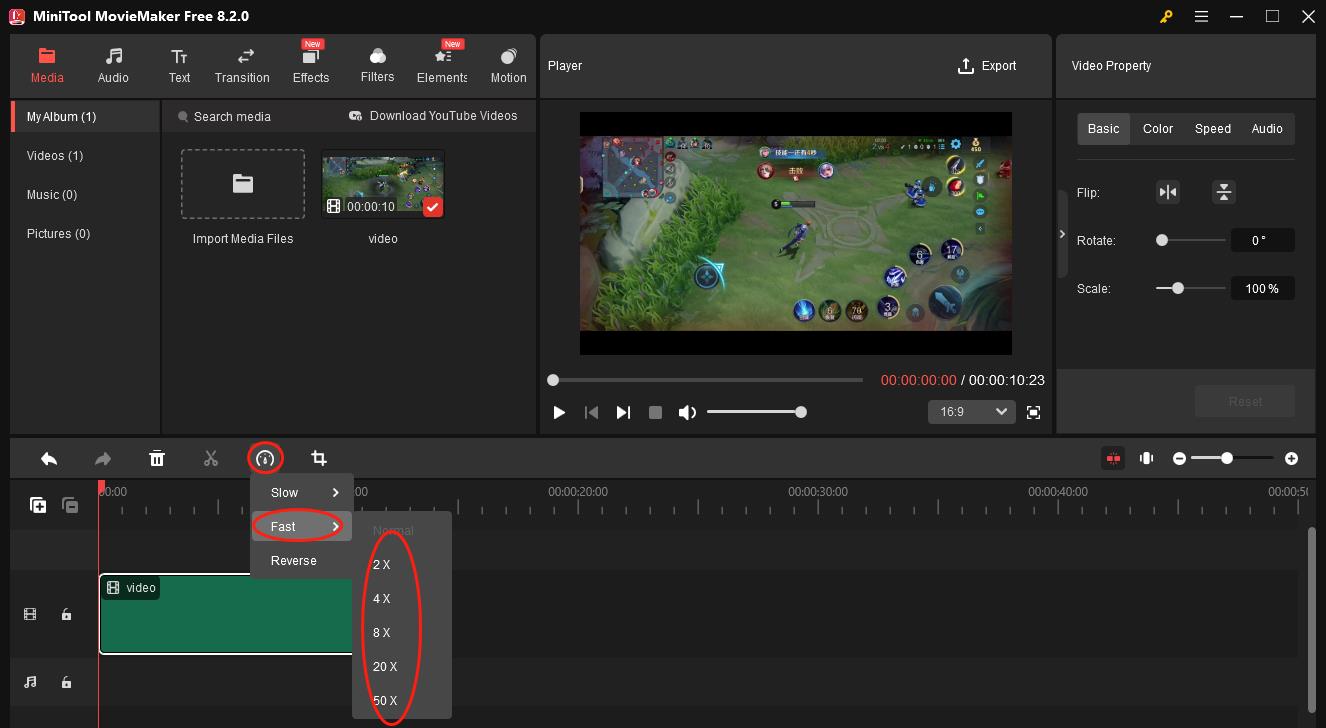Image resolution: width=1326 pixels, height=728 pixels.
Task: Go to previous frame
Action: coord(591,412)
